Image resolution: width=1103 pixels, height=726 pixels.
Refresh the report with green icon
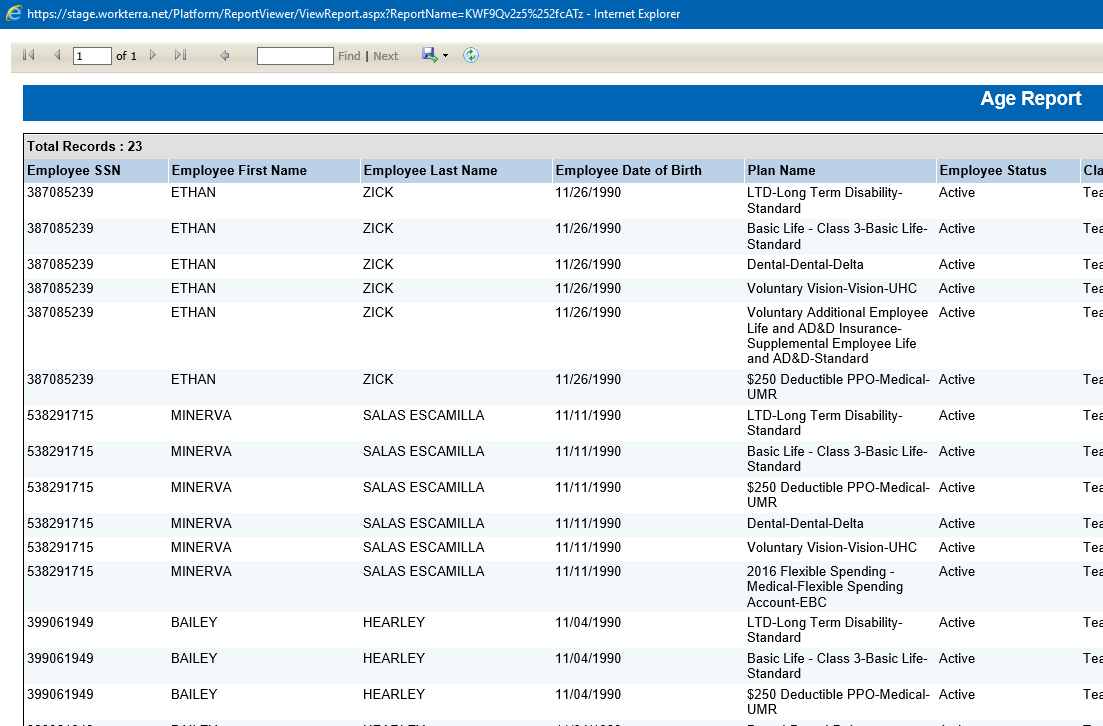pos(471,56)
